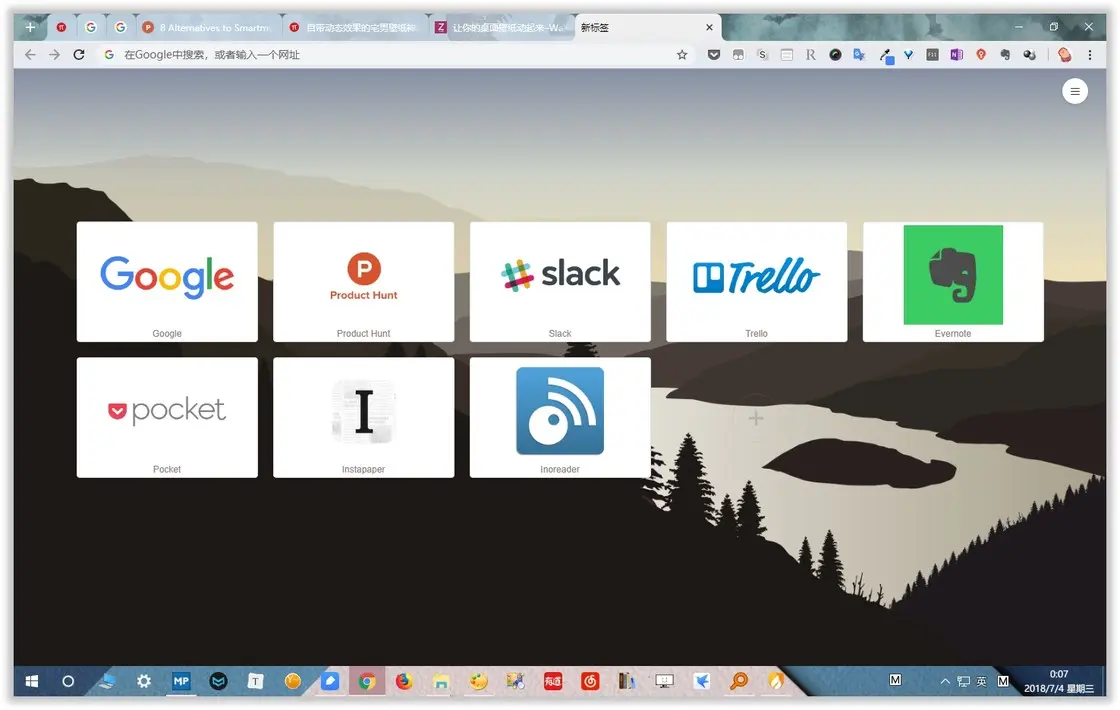Reload the current page
Image resolution: width=1120 pixels, height=710 pixels.
pos(79,54)
